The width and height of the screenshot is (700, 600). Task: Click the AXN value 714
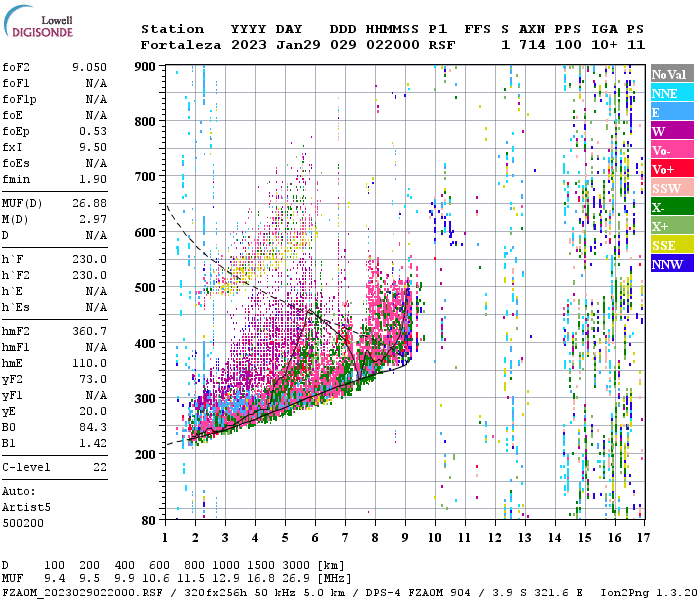pos(532,45)
